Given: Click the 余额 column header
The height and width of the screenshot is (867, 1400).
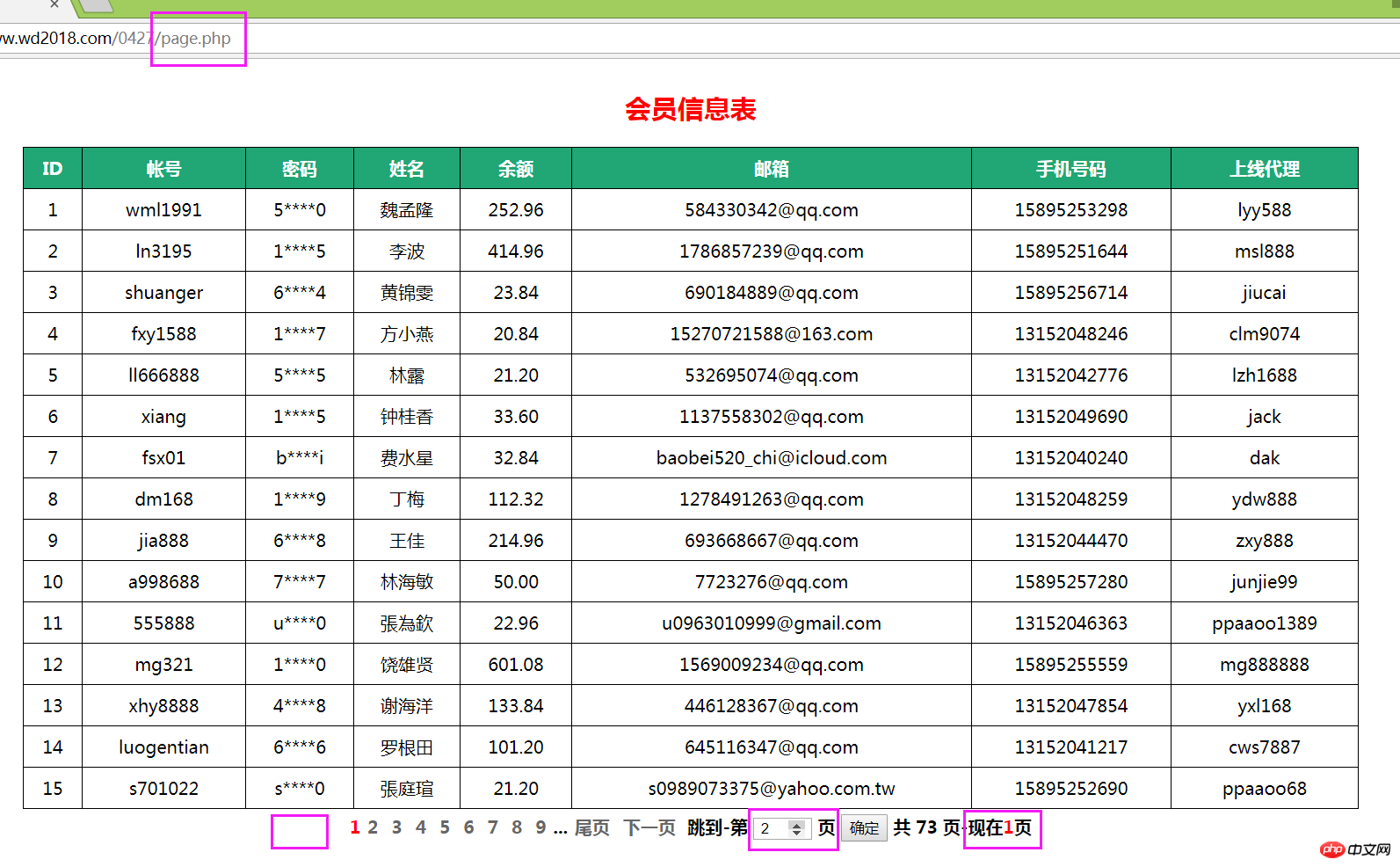Looking at the screenshot, I should coord(516,168).
